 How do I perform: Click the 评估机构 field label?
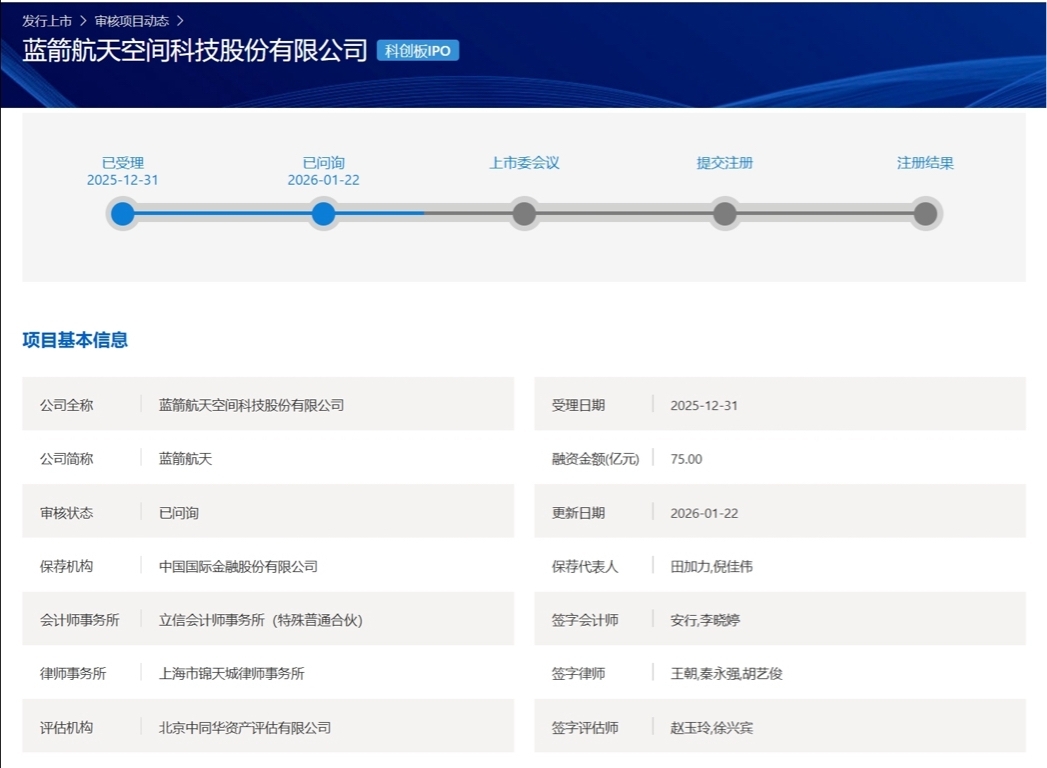(66, 728)
